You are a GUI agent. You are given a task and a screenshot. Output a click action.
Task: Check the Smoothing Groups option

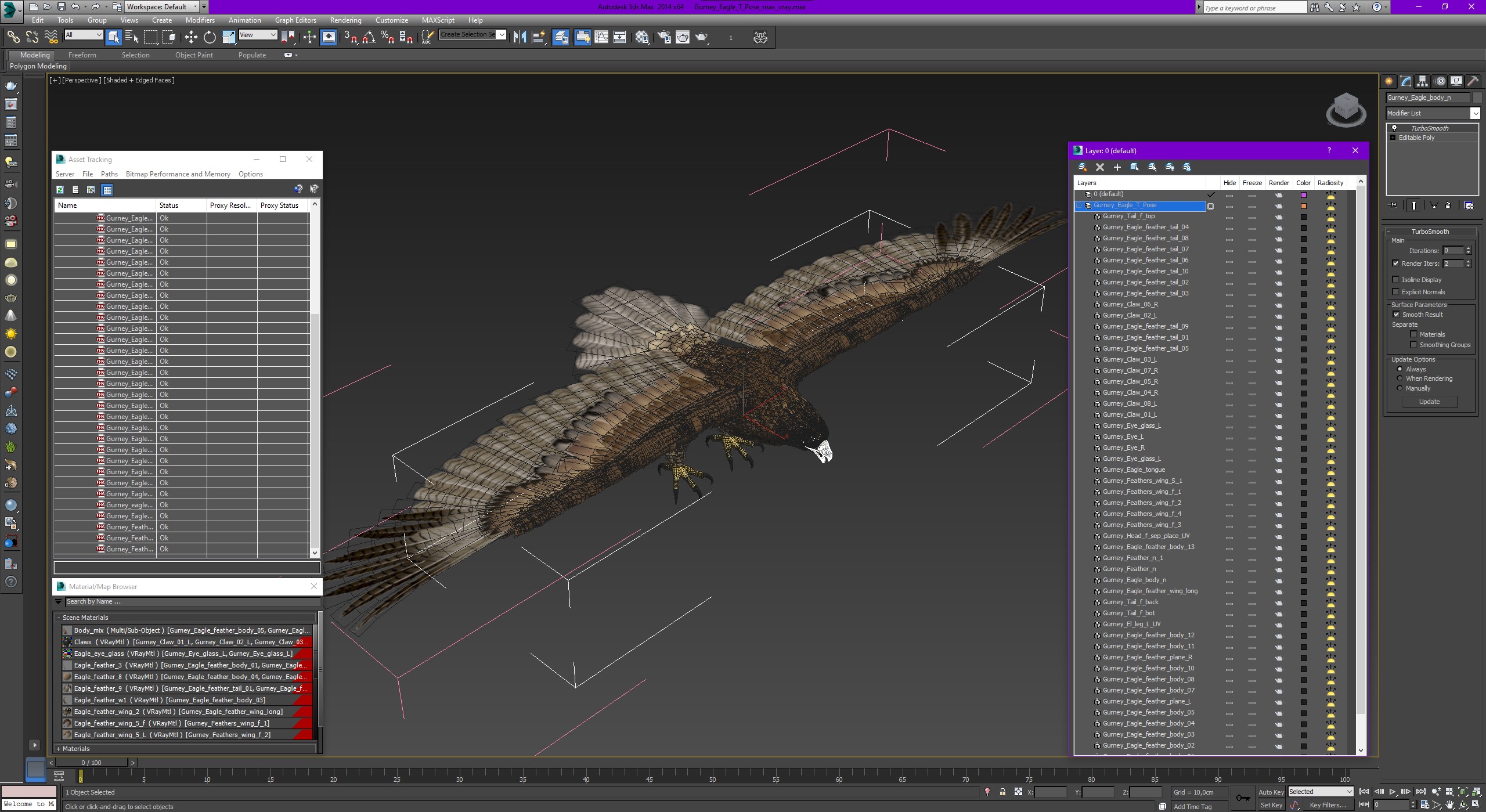point(1414,345)
